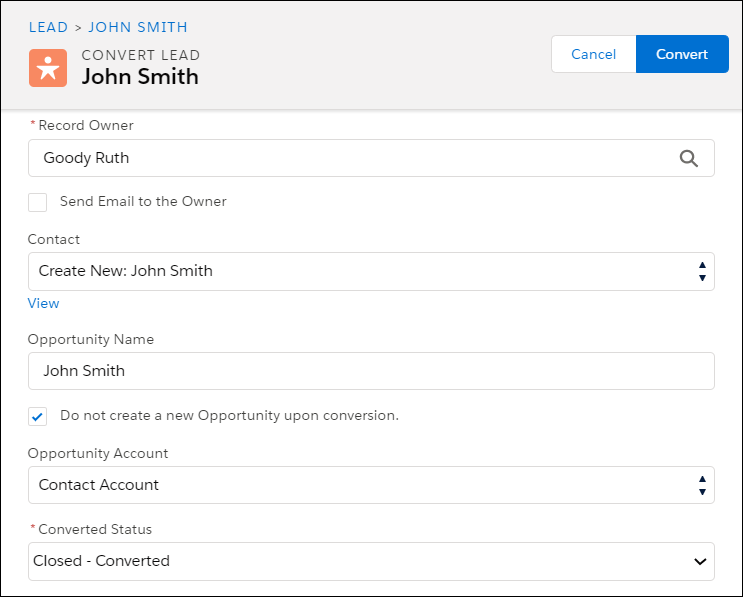Click the Converted Status label
Viewport: 743px width, 597px height.
[x=95, y=529]
